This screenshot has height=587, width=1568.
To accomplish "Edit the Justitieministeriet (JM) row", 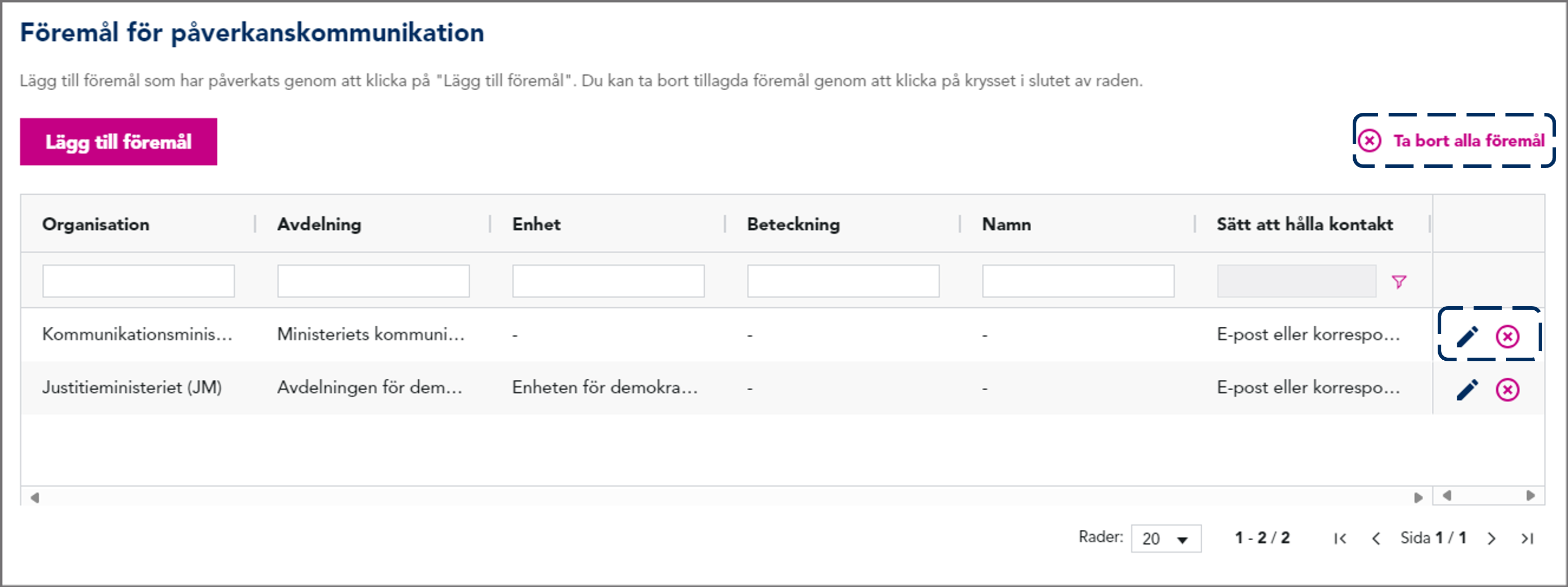I will point(1468,389).
